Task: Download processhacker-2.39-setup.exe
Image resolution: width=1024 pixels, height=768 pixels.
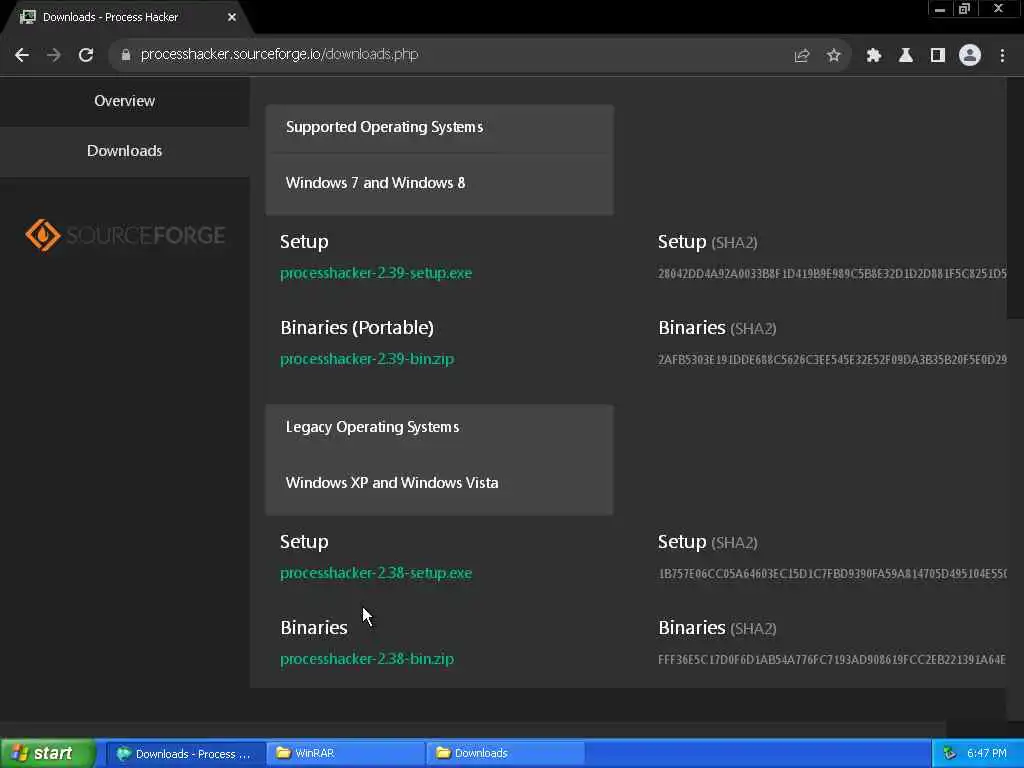Action: (x=376, y=273)
